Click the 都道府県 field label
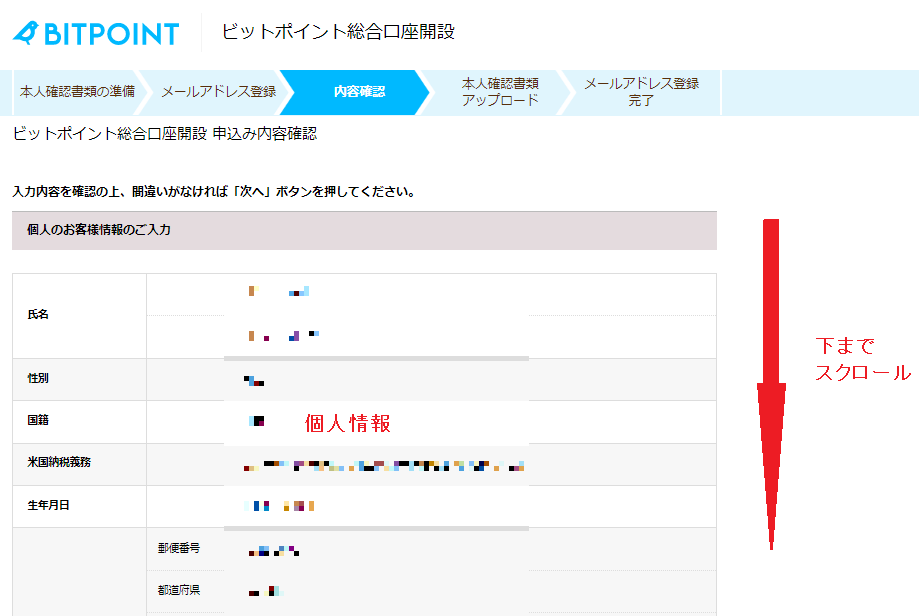This screenshot has height=616, width=919. point(178,590)
